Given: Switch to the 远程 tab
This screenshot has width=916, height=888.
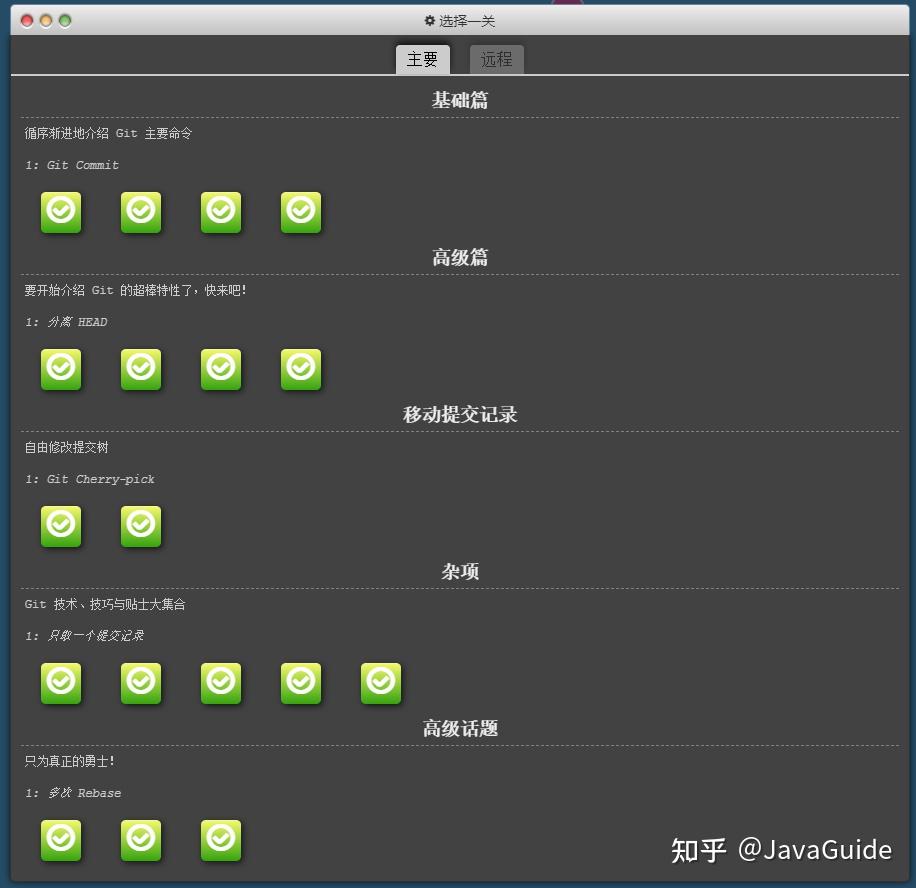Looking at the screenshot, I should tap(497, 60).
